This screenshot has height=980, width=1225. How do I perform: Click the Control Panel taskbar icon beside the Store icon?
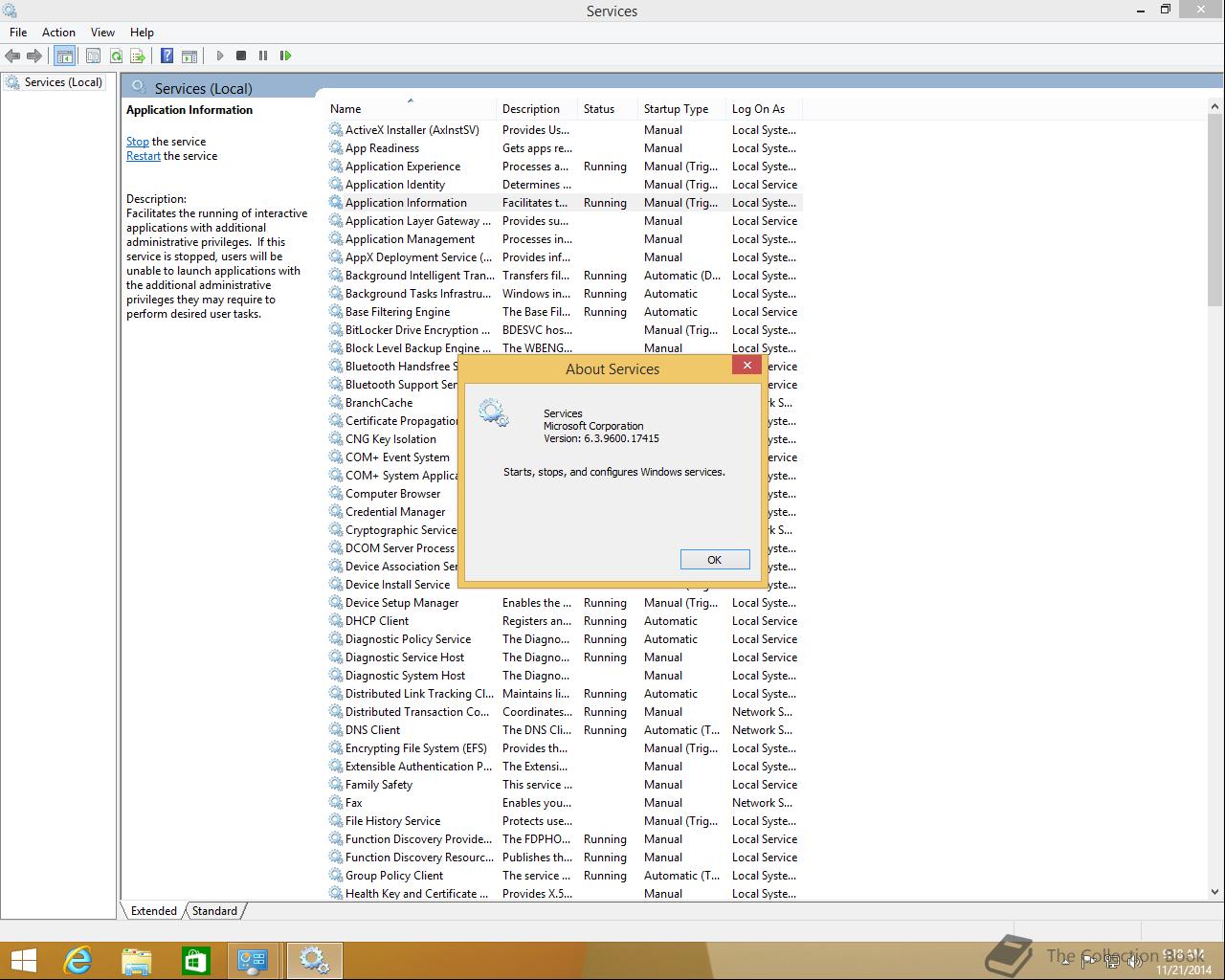[x=254, y=960]
